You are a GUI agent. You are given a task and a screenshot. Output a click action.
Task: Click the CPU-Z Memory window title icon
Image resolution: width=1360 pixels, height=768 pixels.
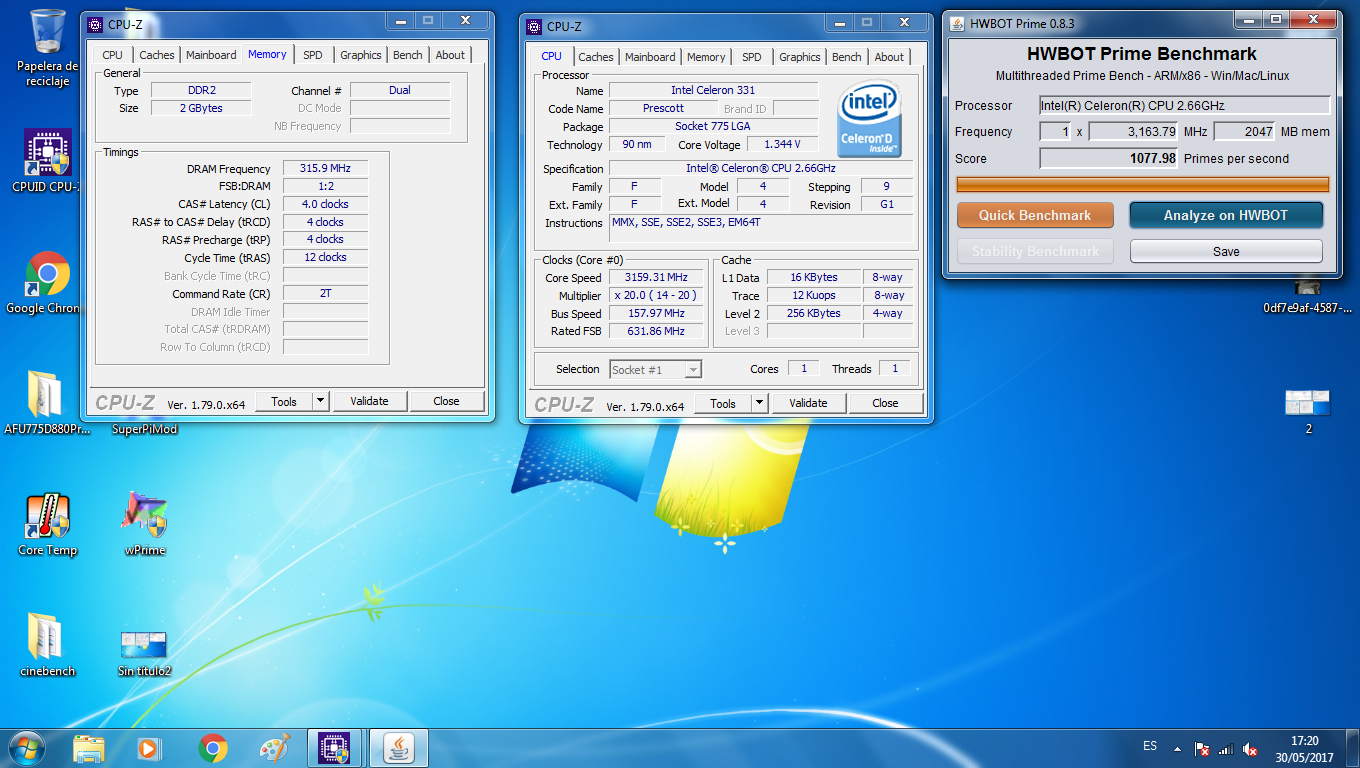tap(95, 25)
